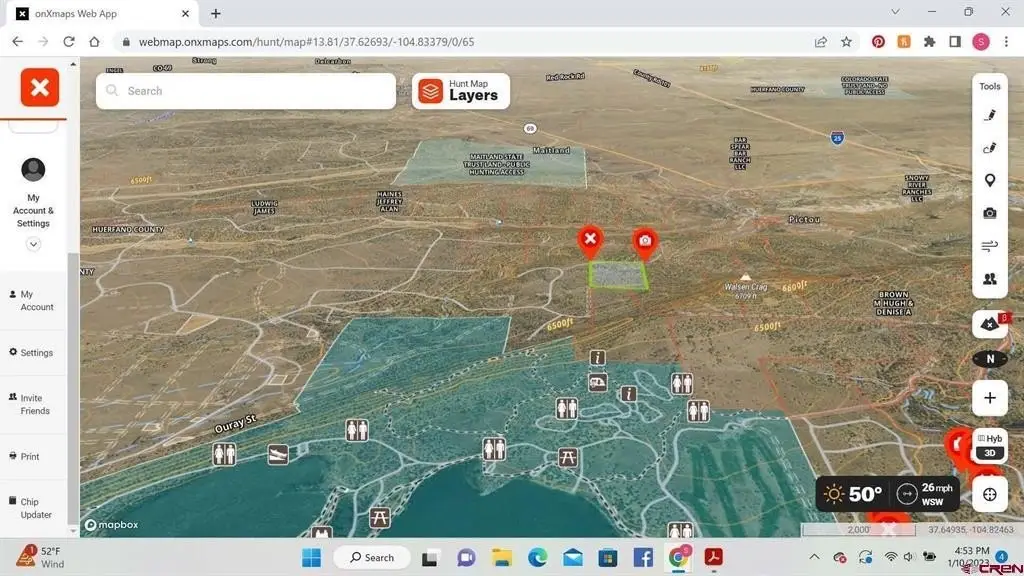Screen dimensions: 1024x576
Task: Click the locate me crosshair button
Action: (x=990, y=494)
